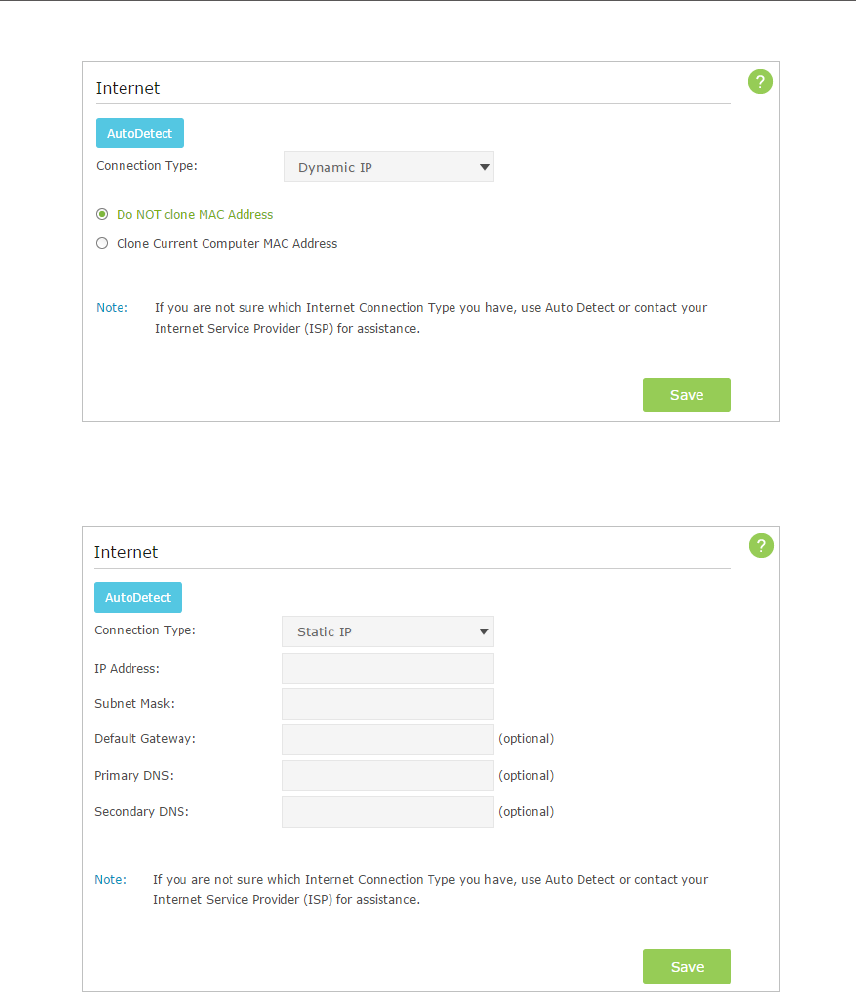The width and height of the screenshot is (856, 992).
Task: Click AutoDetect in the upper Internet panel
Action: click(140, 133)
